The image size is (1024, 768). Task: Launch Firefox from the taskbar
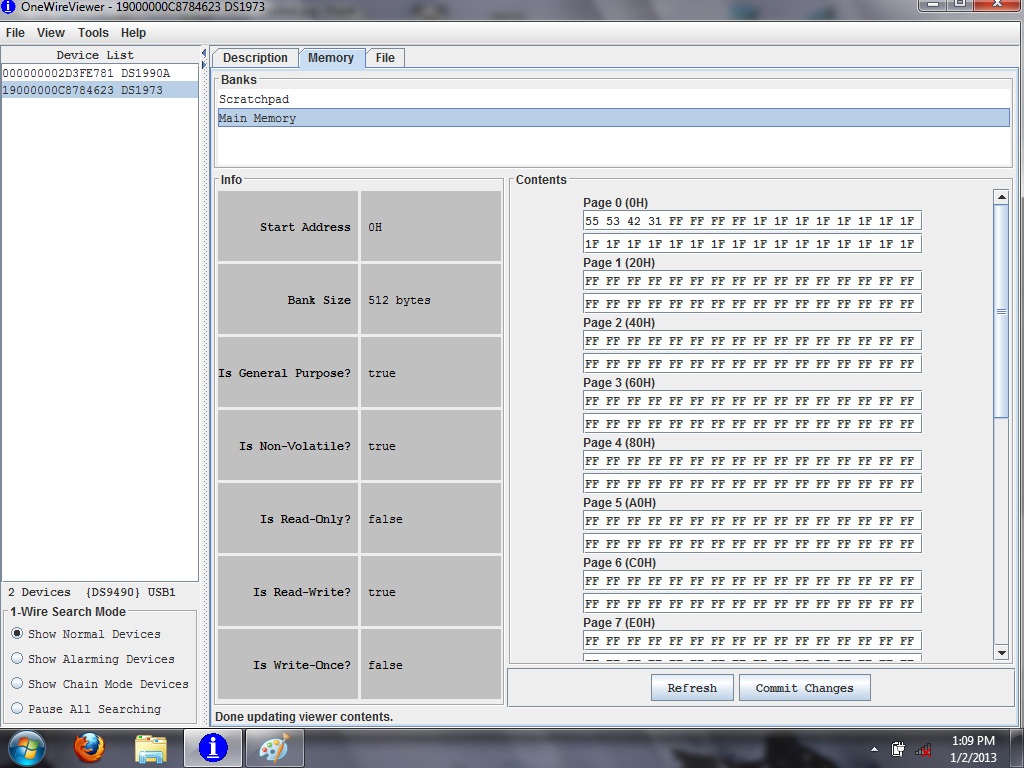coord(89,748)
